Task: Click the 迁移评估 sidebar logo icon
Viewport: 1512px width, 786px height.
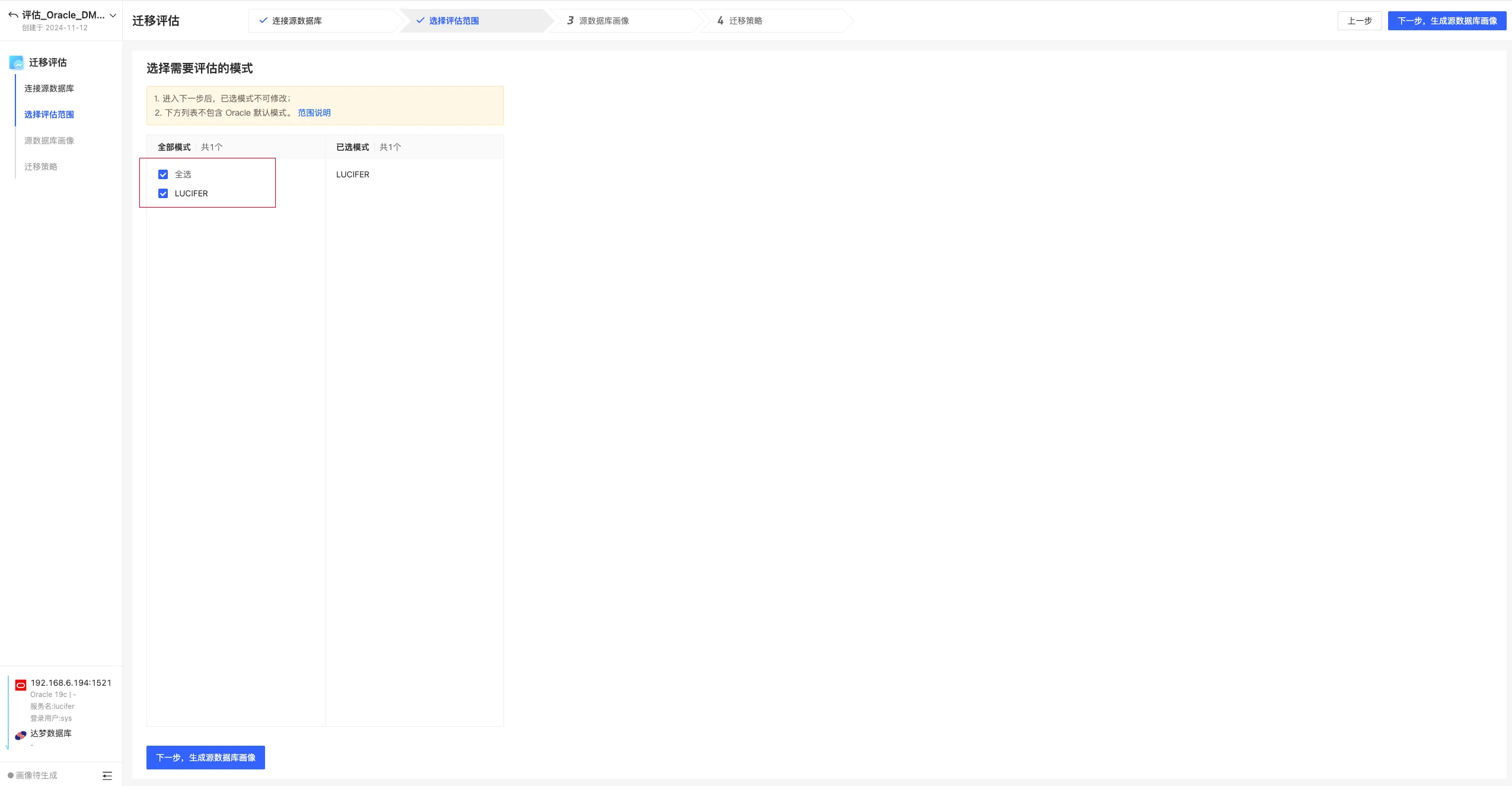Action: coord(17,63)
